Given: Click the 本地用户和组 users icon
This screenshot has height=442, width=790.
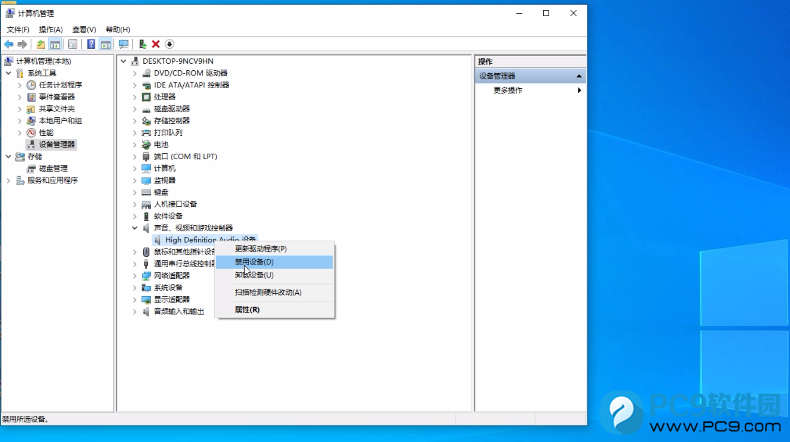Looking at the screenshot, I should (x=31, y=120).
